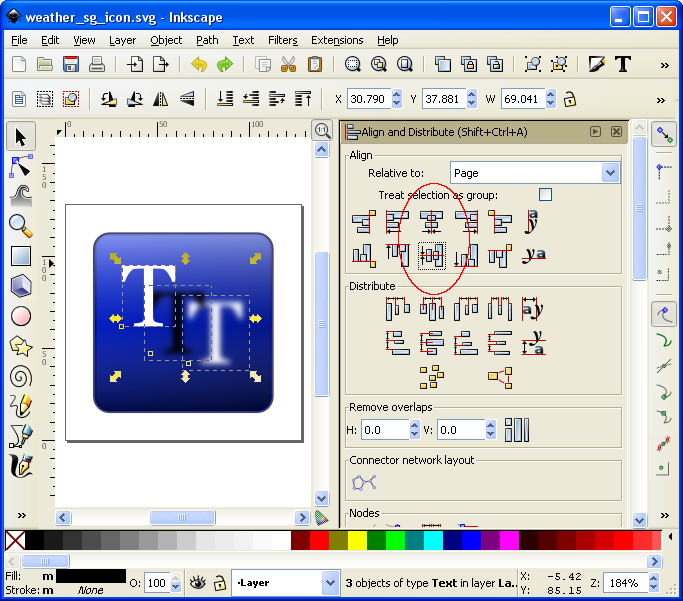Toggle current layer visibility eye
The height and width of the screenshot is (601, 683).
click(198, 583)
